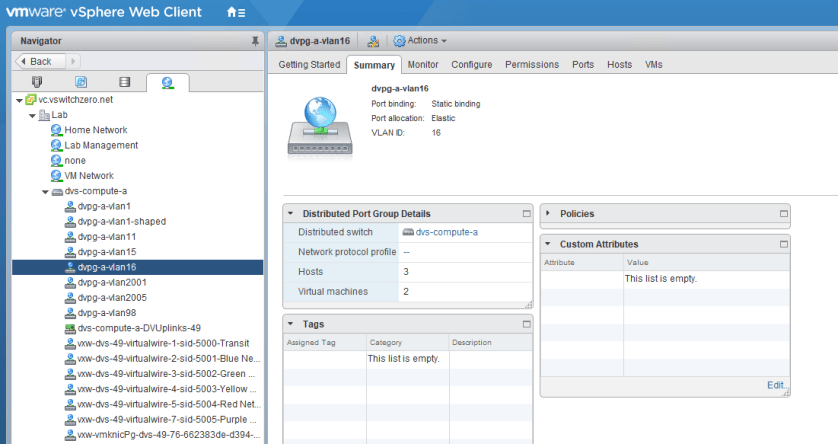Maximize the Custom Attributes panel
The width and height of the screenshot is (838, 444).
(x=783, y=244)
